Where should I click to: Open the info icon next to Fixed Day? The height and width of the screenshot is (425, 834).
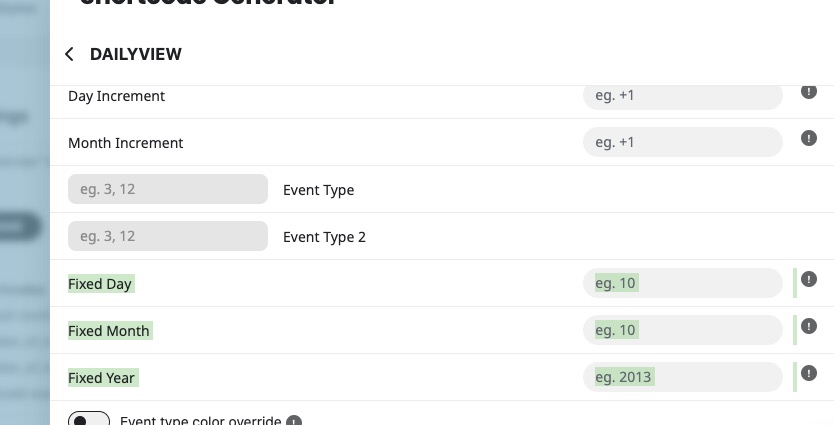[x=808, y=279]
